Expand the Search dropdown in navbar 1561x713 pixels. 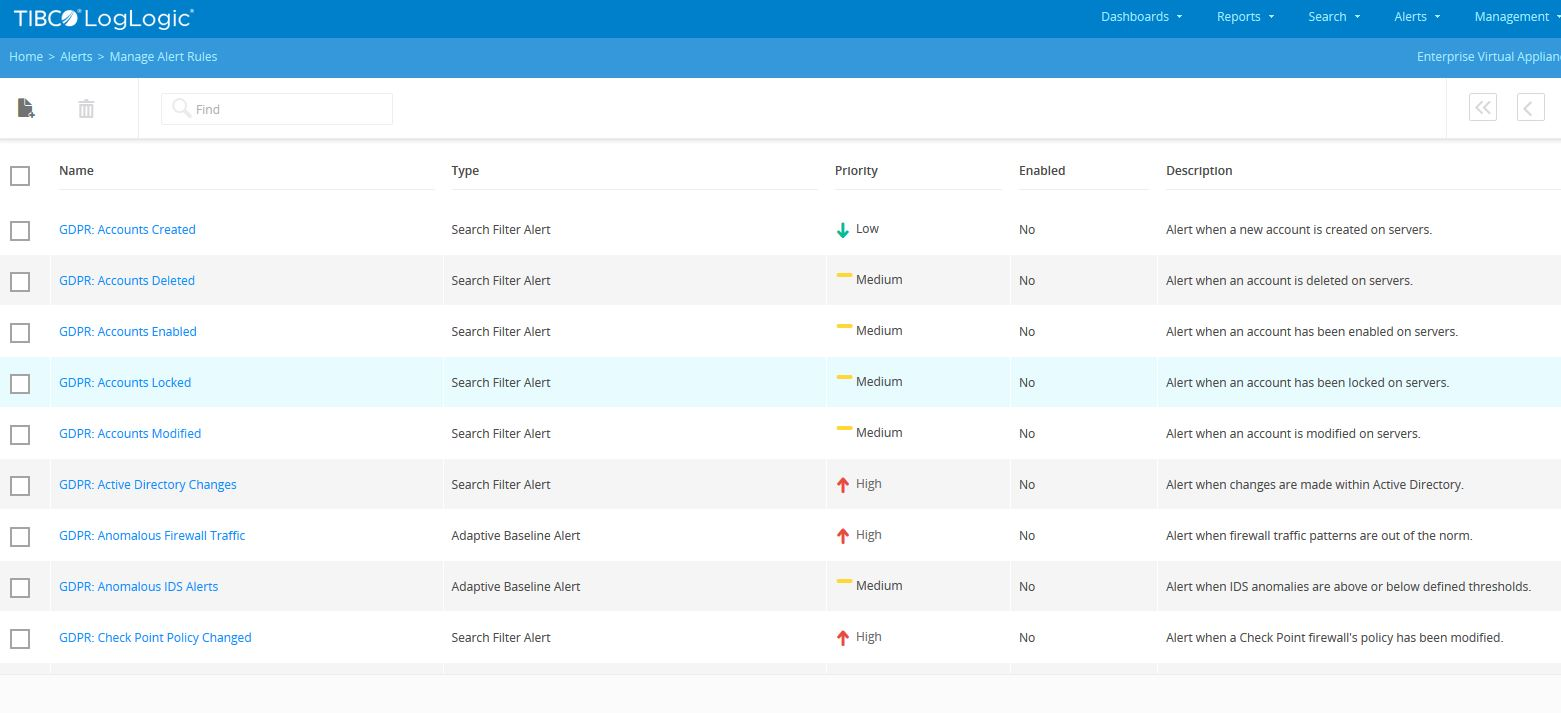coord(1334,17)
